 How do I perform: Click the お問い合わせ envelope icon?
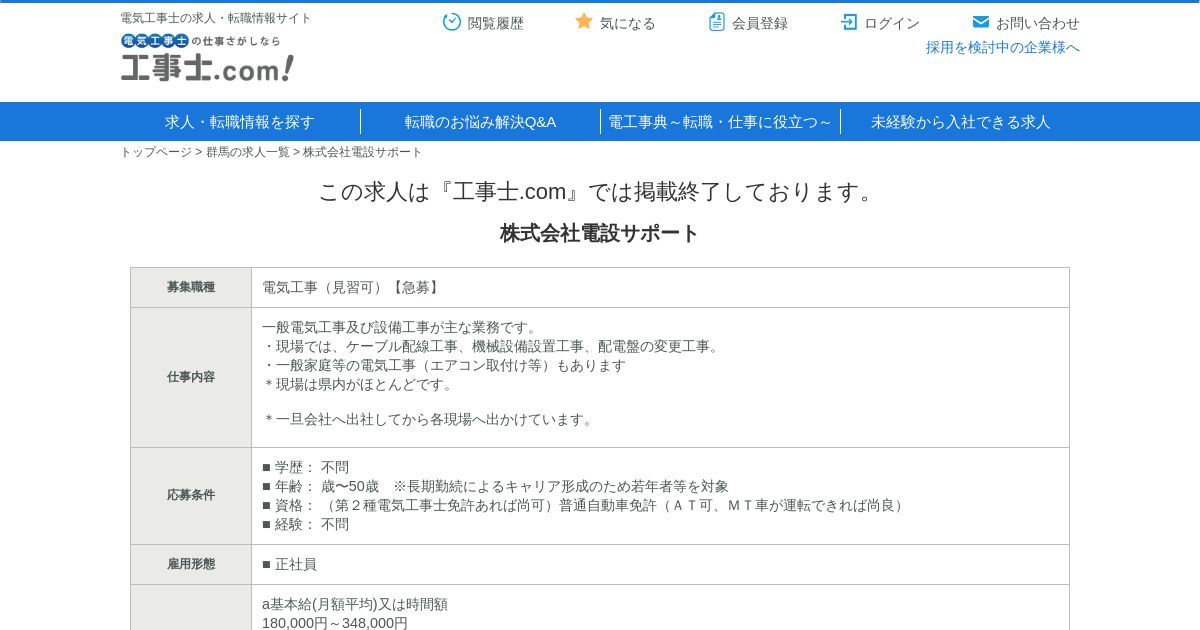(x=981, y=22)
